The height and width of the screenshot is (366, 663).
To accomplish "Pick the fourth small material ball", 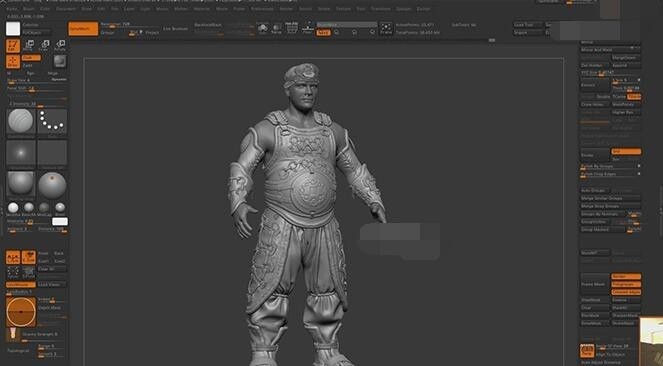I will point(60,208).
